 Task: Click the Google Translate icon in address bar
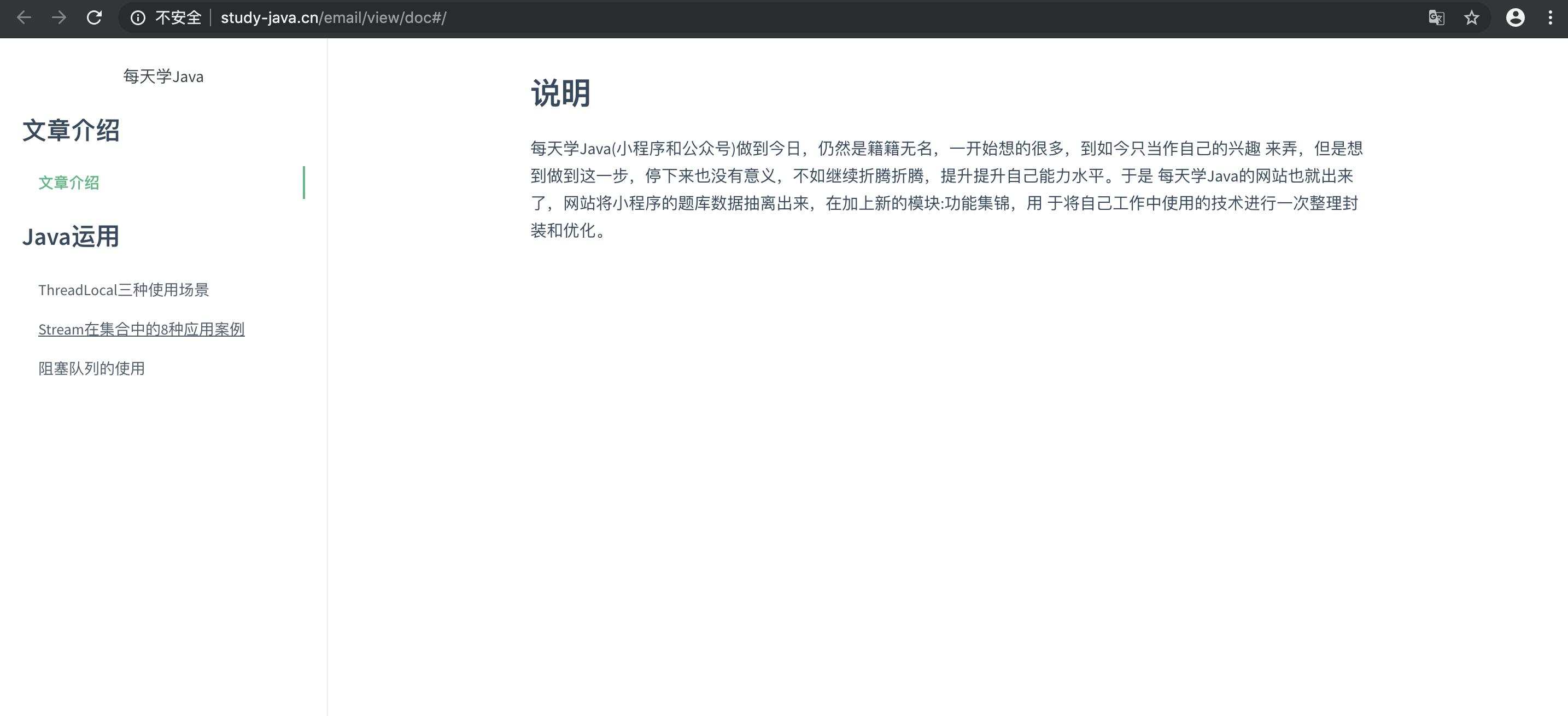pyautogui.click(x=1437, y=17)
